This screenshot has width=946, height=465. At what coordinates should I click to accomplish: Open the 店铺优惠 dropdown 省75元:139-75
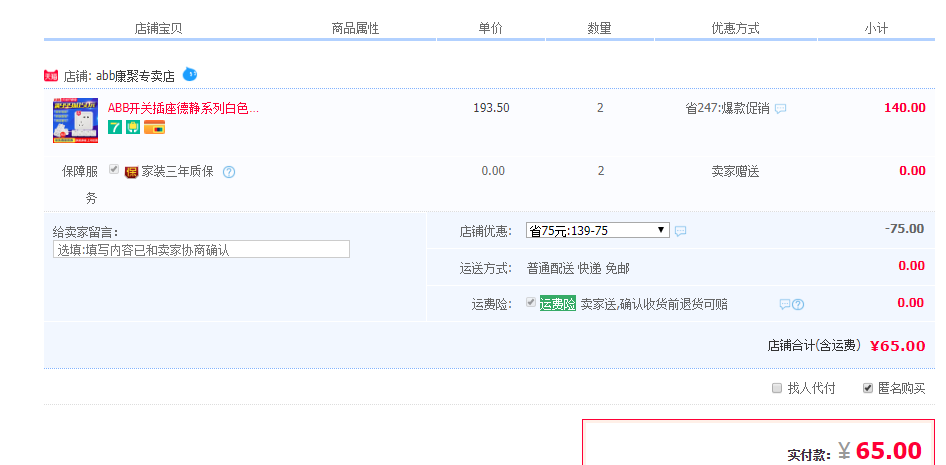point(597,230)
